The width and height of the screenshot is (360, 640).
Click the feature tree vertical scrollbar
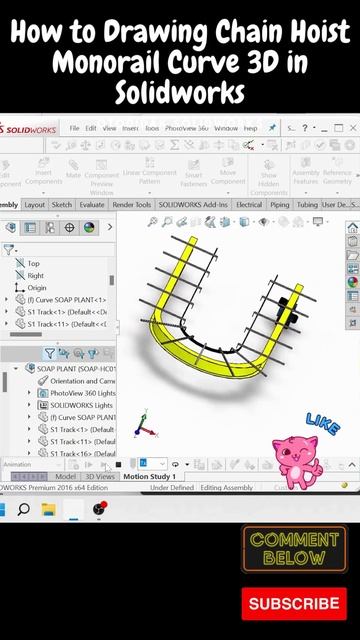pyautogui.click(x=112, y=280)
